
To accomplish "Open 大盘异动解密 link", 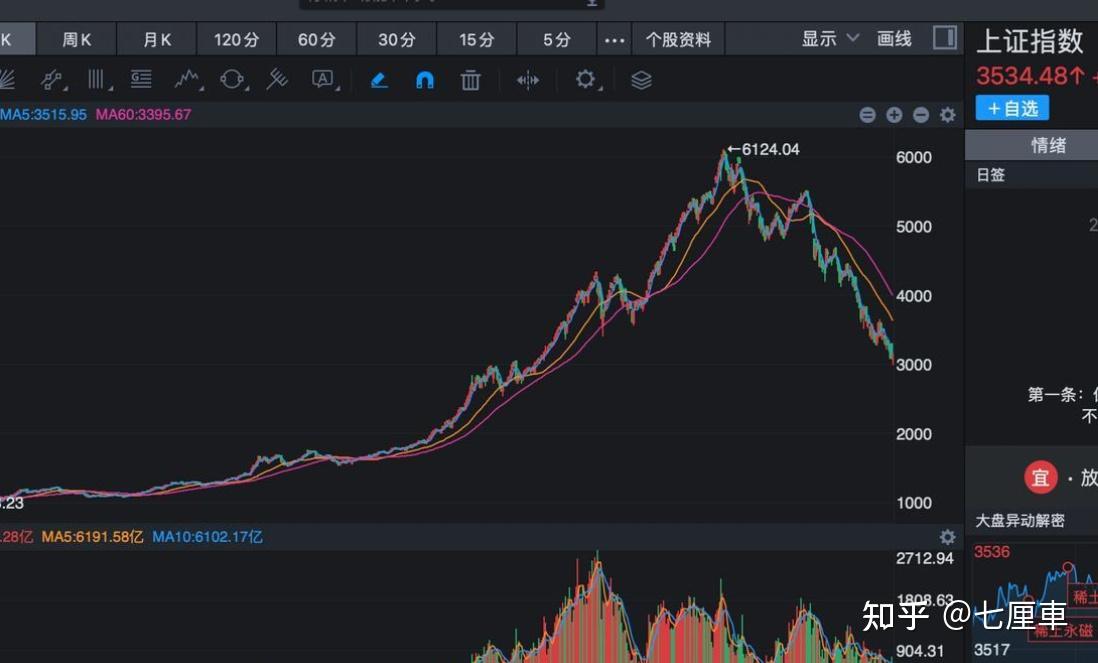I will pos(1022,521).
